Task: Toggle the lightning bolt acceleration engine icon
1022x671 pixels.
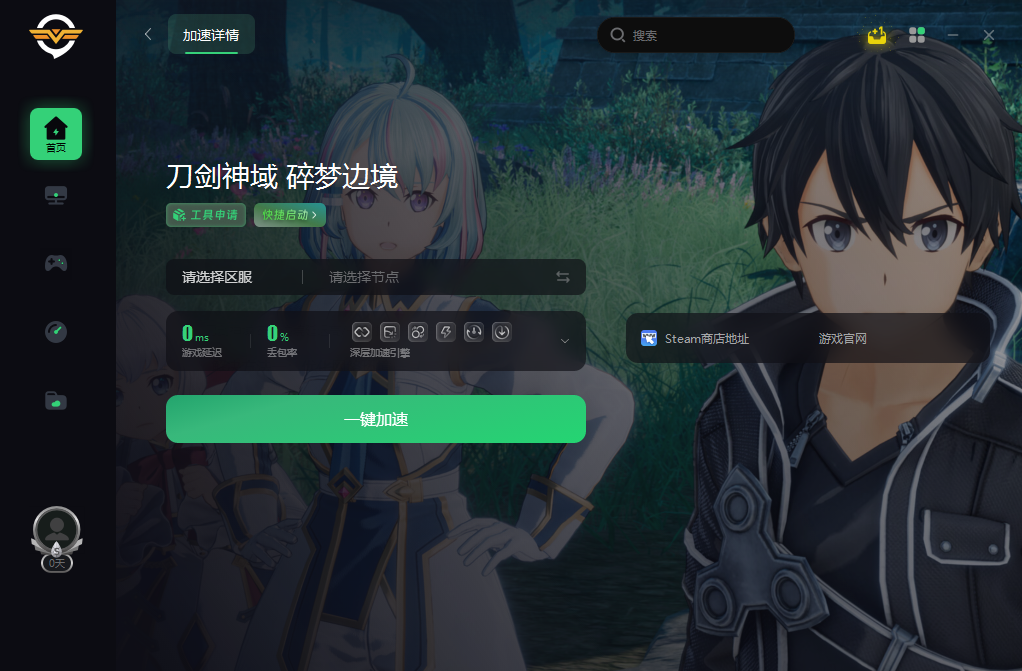Action: [446, 332]
